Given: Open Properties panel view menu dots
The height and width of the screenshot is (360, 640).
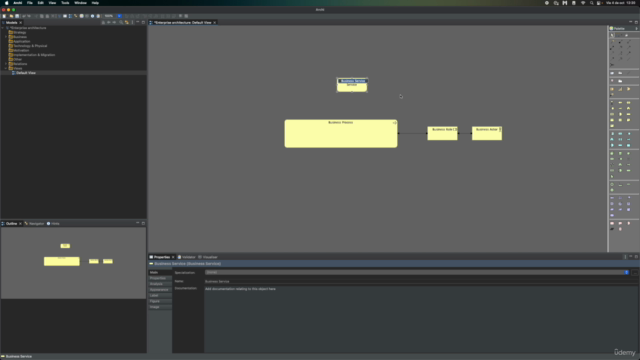Looking at the screenshot, I should (625, 257).
